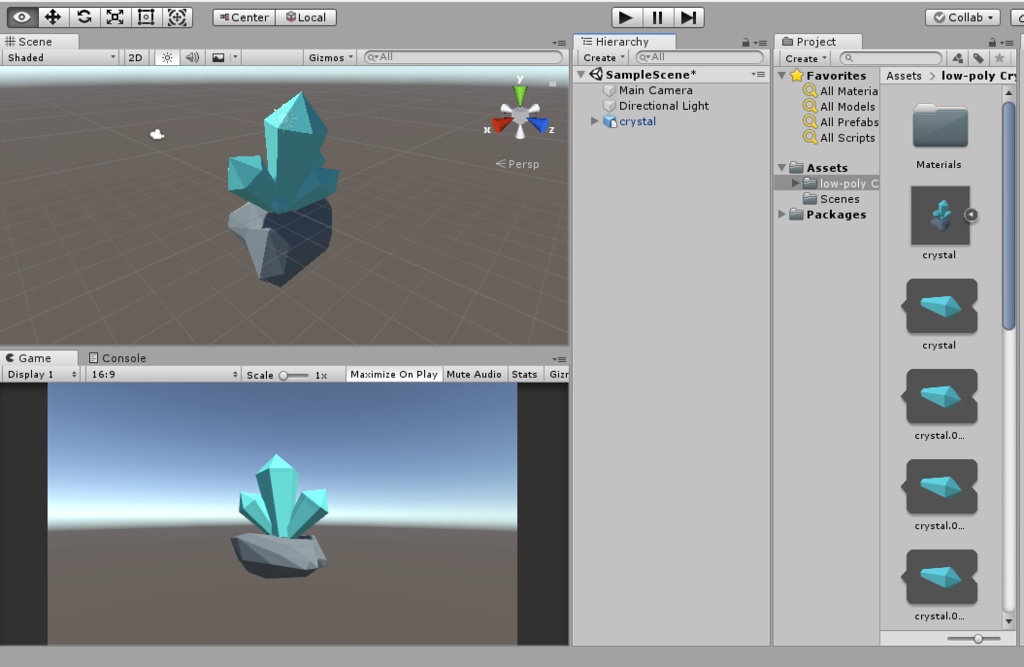The width and height of the screenshot is (1024, 667).
Task: Start Play mode
Action: (626, 18)
